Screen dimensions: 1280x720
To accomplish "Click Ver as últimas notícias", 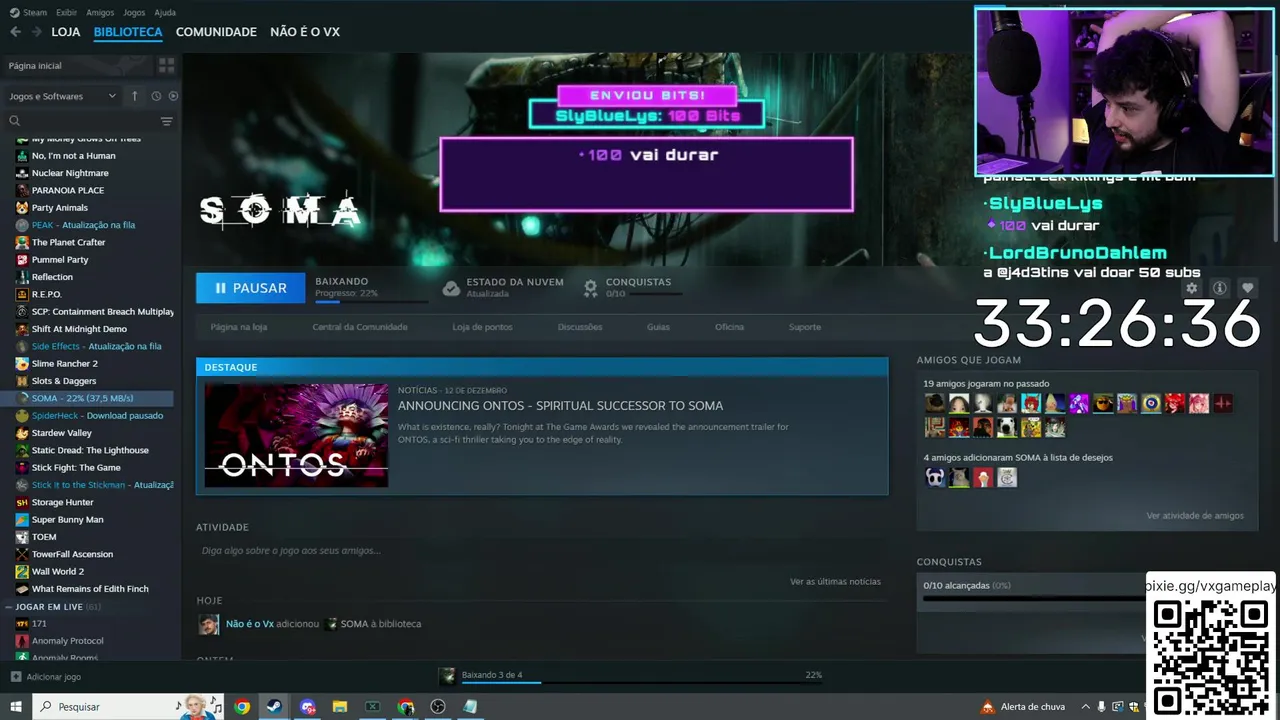I will pyautogui.click(x=835, y=581).
